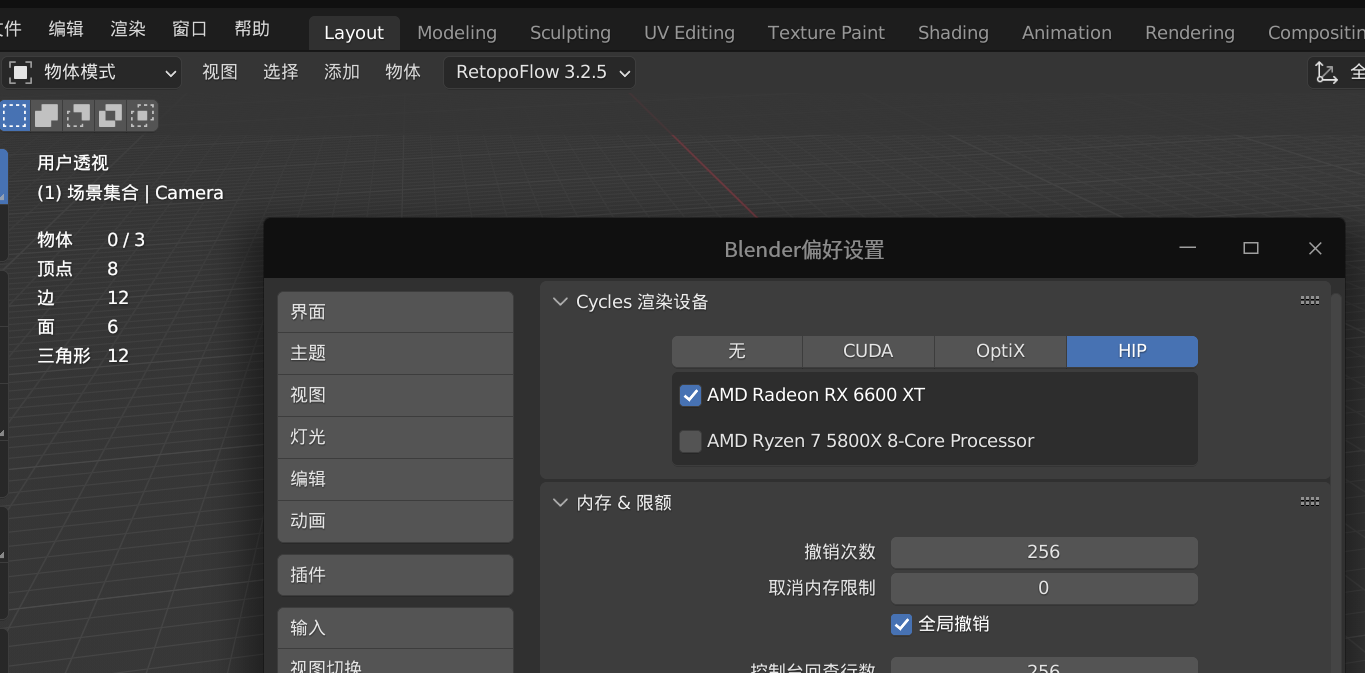Image resolution: width=1365 pixels, height=673 pixels.
Task: Open the Cycles render devices options grip icon
Action: pyautogui.click(x=1310, y=299)
